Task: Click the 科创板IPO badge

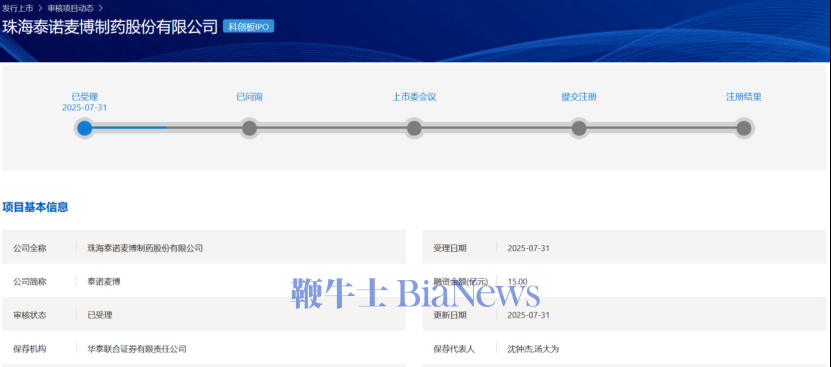Action: [x=249, y=27]
